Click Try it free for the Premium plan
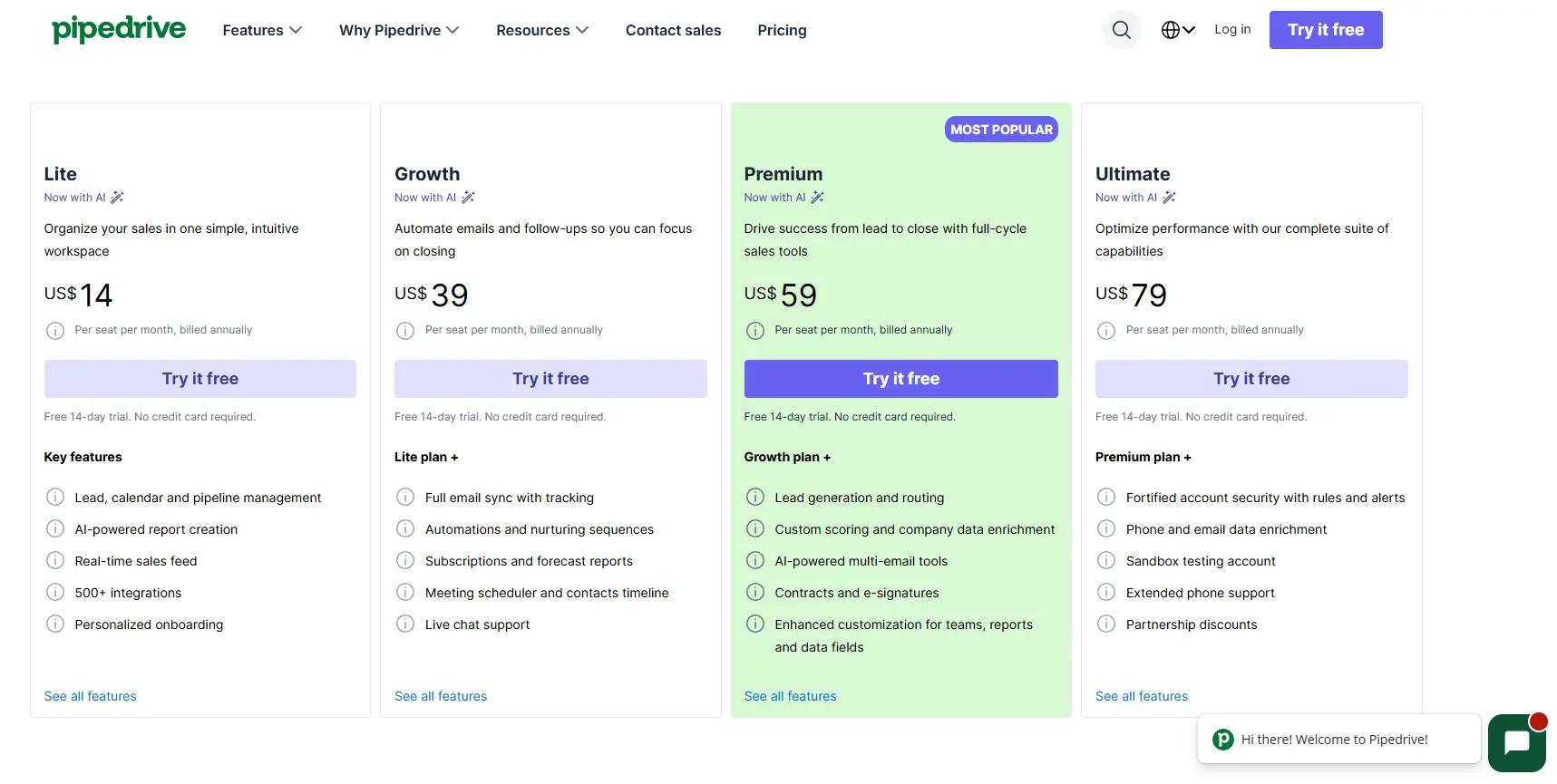 pyautogui.click(x=900, y=378)
